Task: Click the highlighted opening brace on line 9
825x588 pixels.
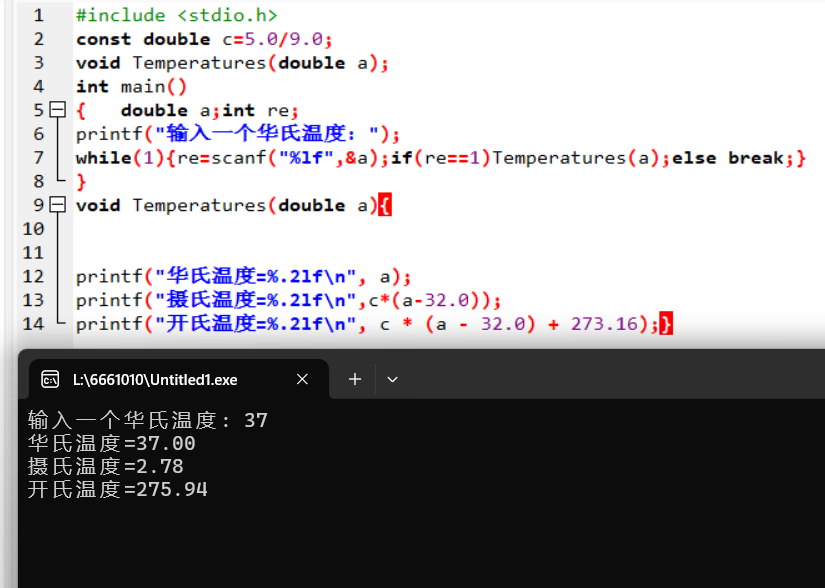Action: tap(385, 205)
